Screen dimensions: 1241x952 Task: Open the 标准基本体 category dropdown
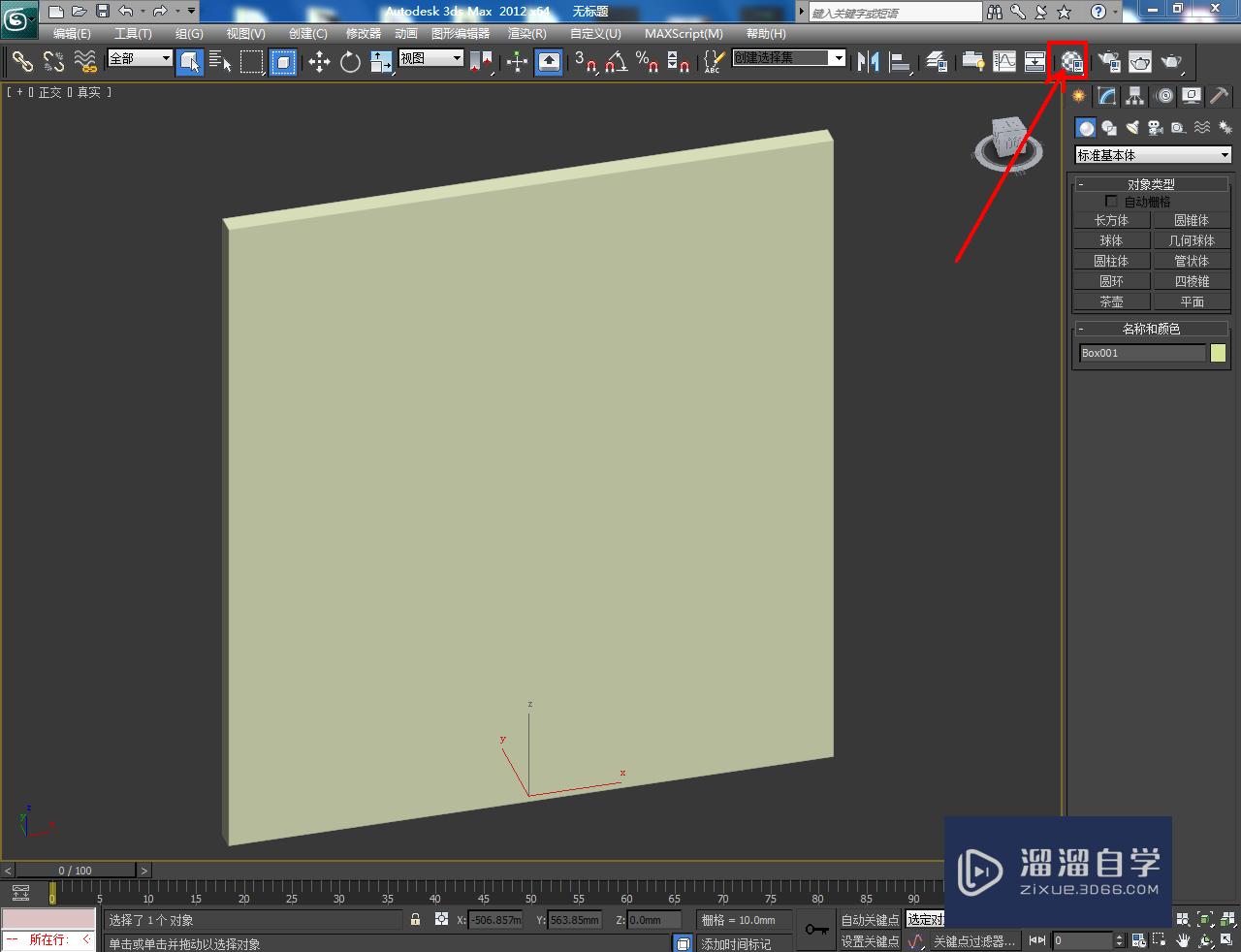point(1153,155)
